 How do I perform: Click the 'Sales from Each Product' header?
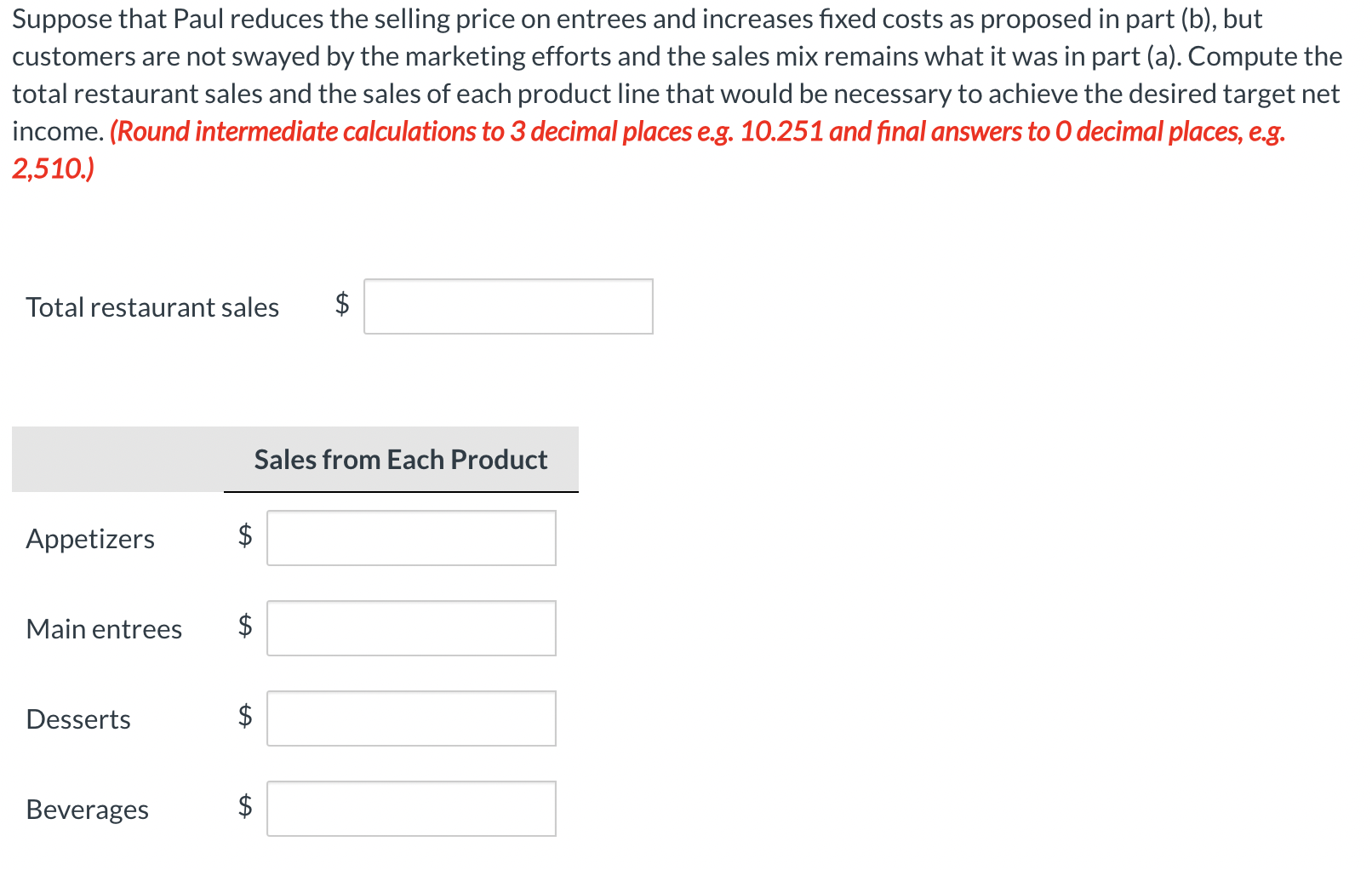(x=400, y=460)
